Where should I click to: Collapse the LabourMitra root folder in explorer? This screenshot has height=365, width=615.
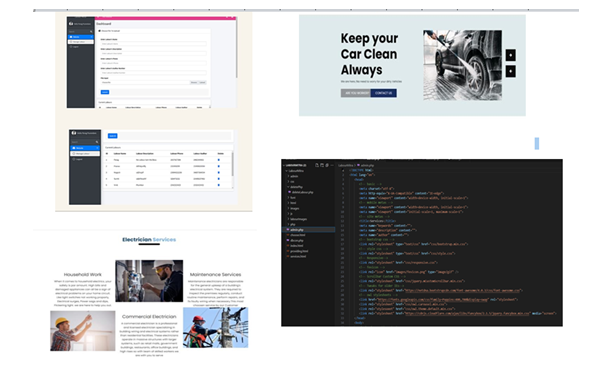coord(296,171)
